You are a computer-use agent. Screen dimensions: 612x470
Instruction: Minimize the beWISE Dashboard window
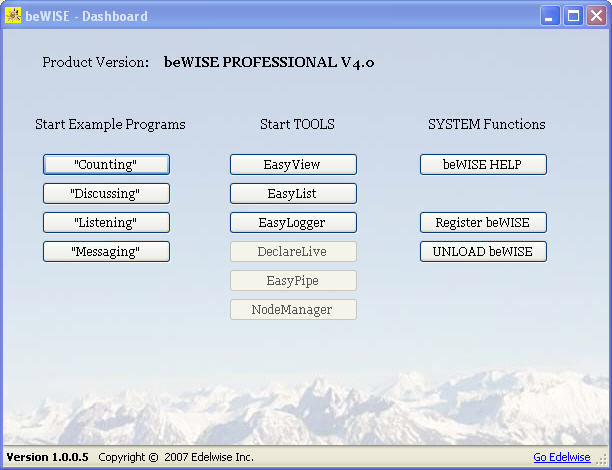[551, 16]
